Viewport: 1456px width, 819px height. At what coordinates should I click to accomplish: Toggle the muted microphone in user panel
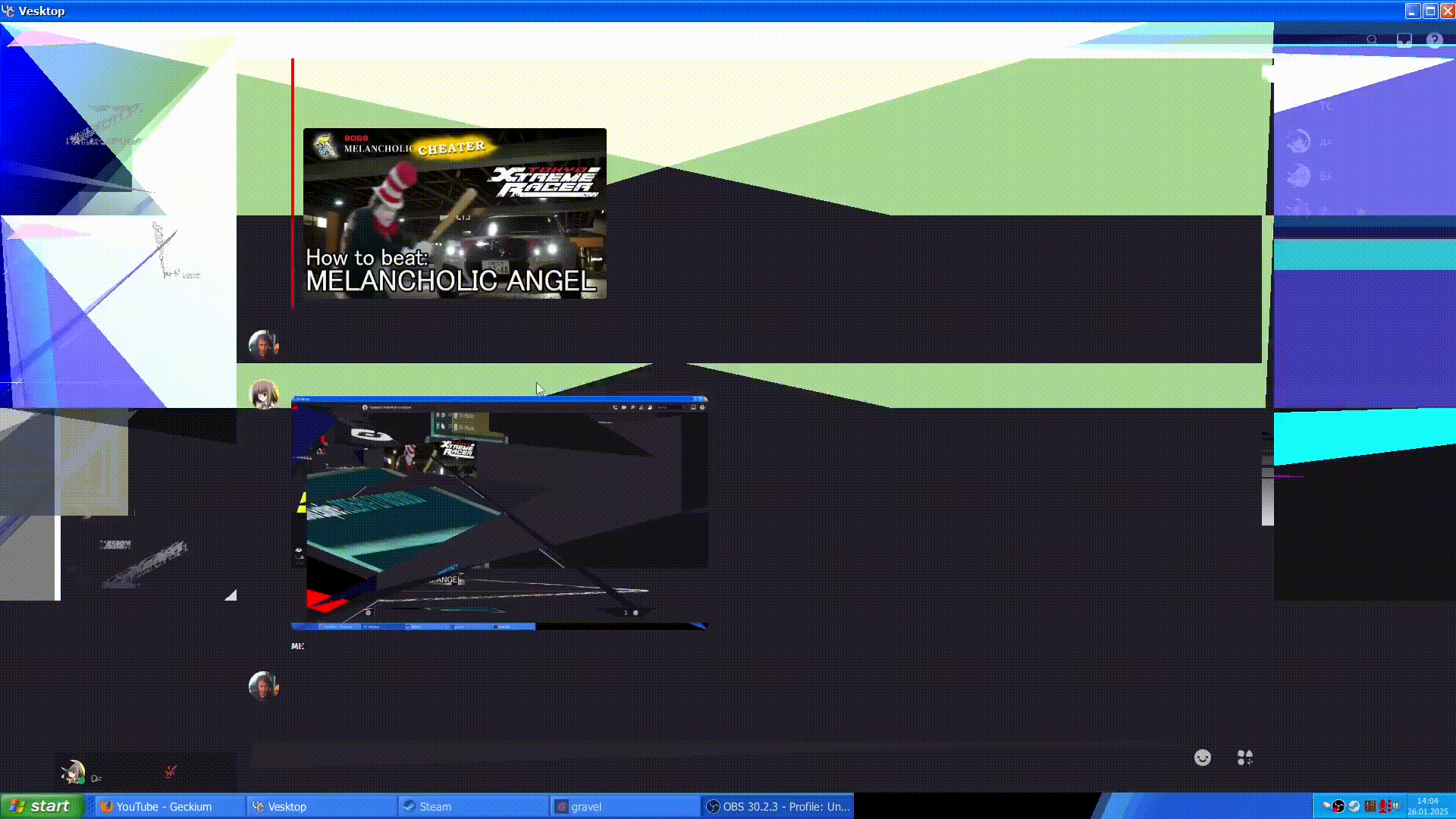(170, 772)
